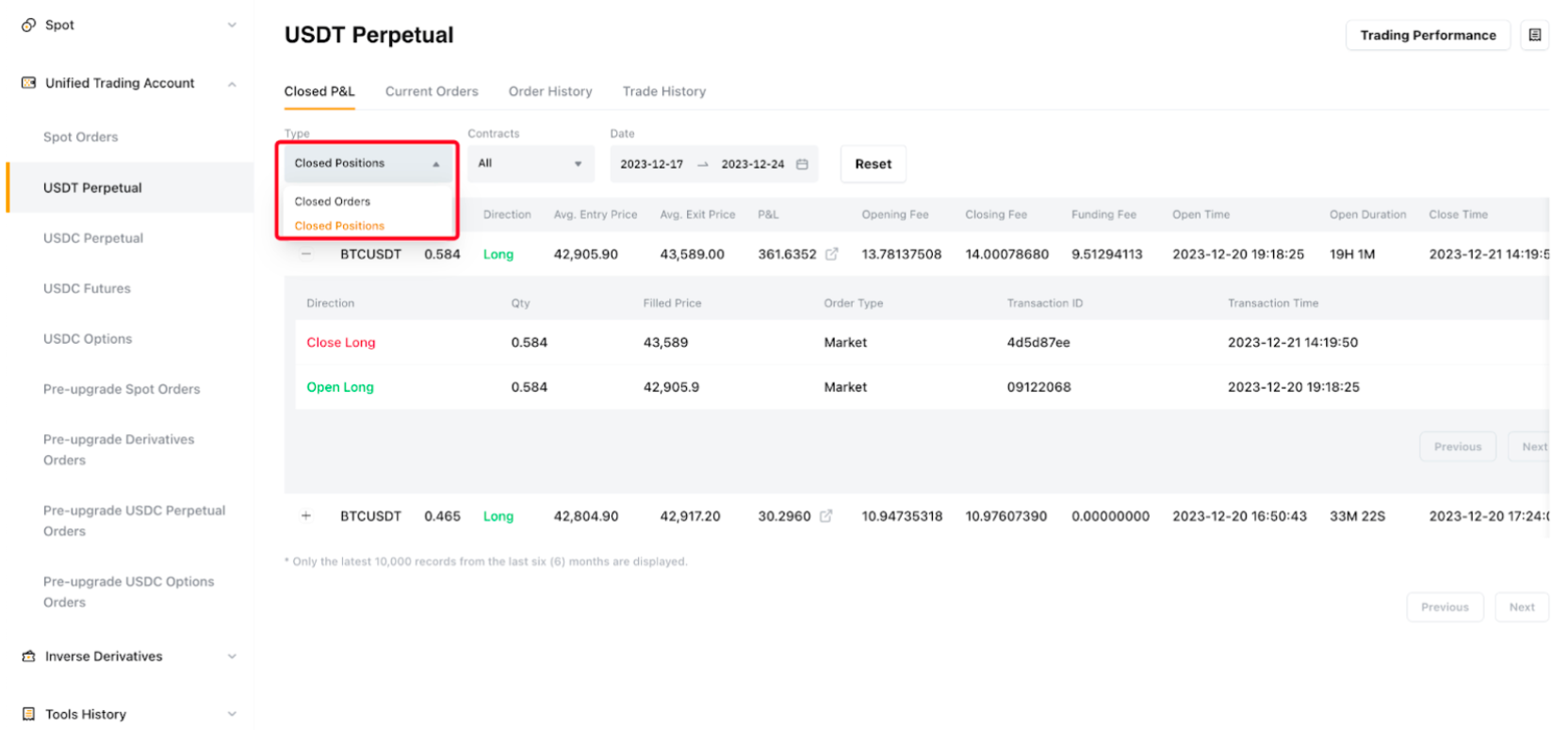The height and width of the screenshot is (730, 1568).
Task: Click the Trading Performance button
Action: pyautogui.click(x=1427, y=35)
